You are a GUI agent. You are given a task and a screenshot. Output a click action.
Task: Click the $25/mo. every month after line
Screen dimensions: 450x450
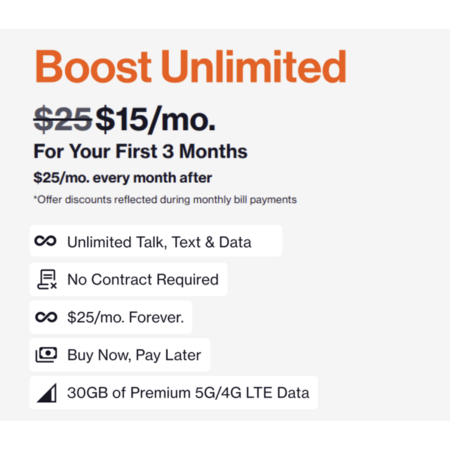[x=123, y=178]
